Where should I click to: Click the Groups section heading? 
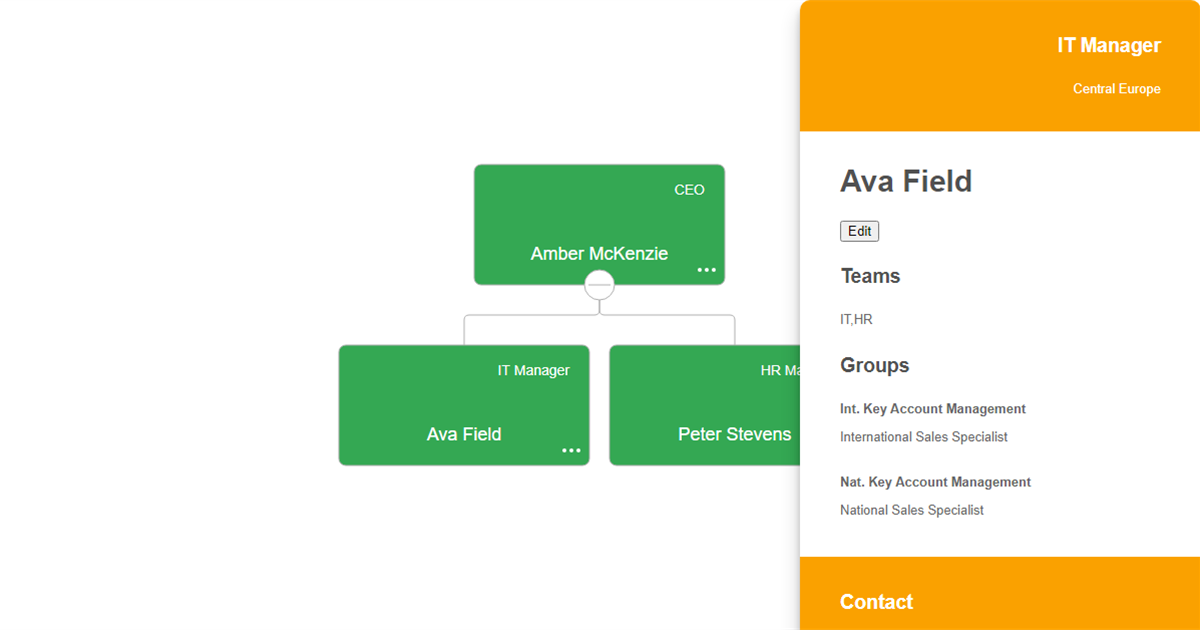pos(874,365)
